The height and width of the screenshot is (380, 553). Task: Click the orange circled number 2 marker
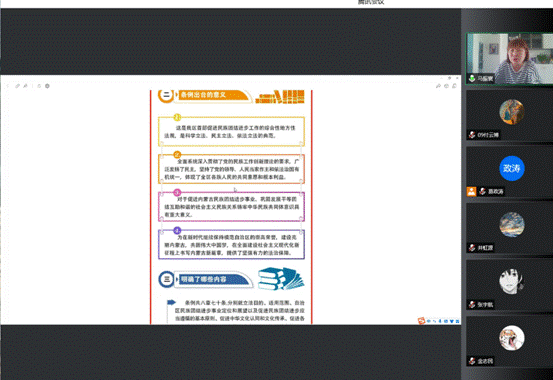(x=177, y=155)
